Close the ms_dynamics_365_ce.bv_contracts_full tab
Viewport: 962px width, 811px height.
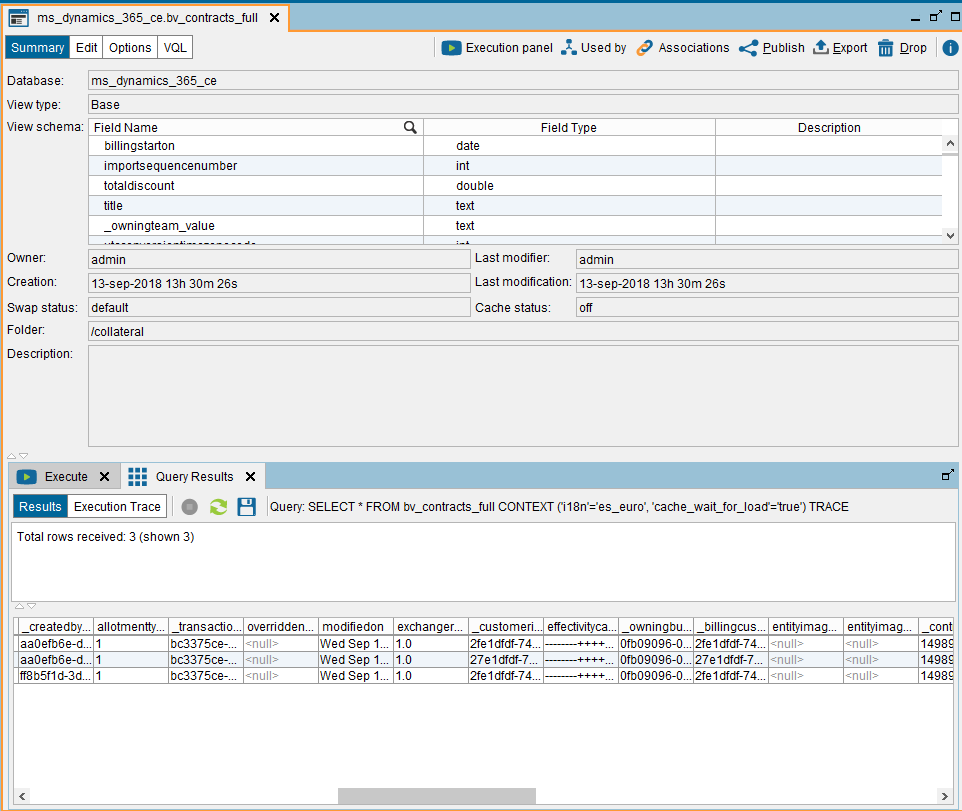point(275,18)
